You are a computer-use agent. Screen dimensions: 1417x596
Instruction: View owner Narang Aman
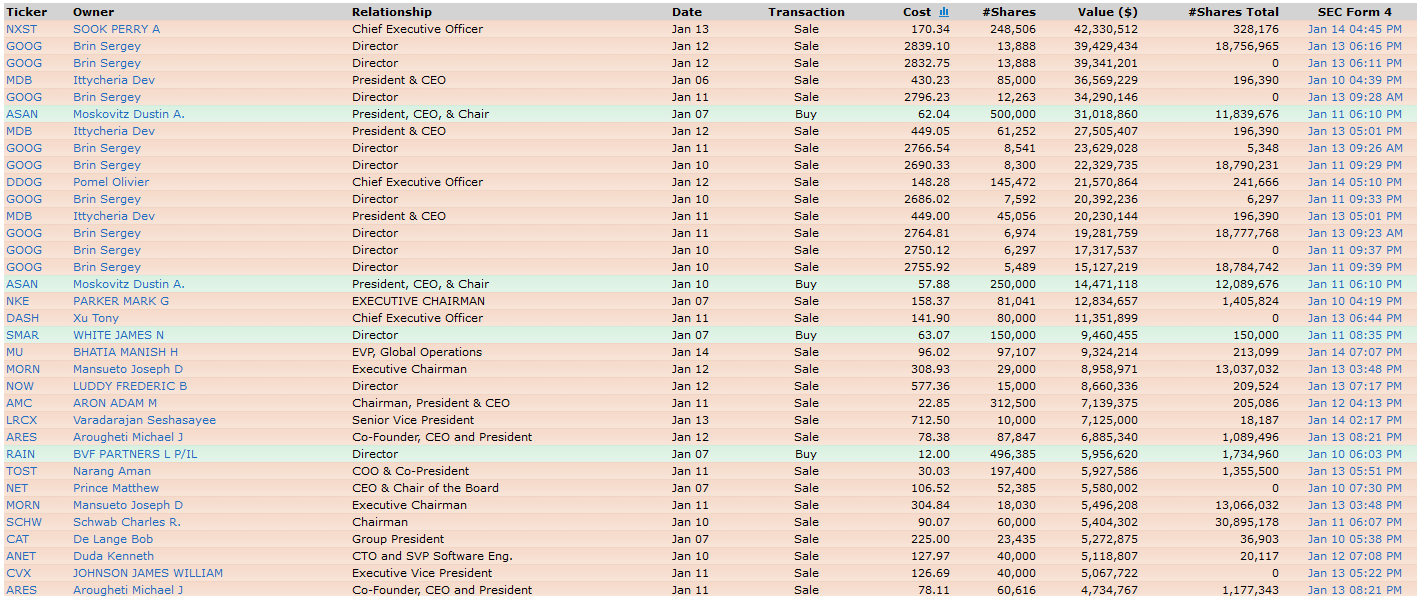click(x=112, y=471)
